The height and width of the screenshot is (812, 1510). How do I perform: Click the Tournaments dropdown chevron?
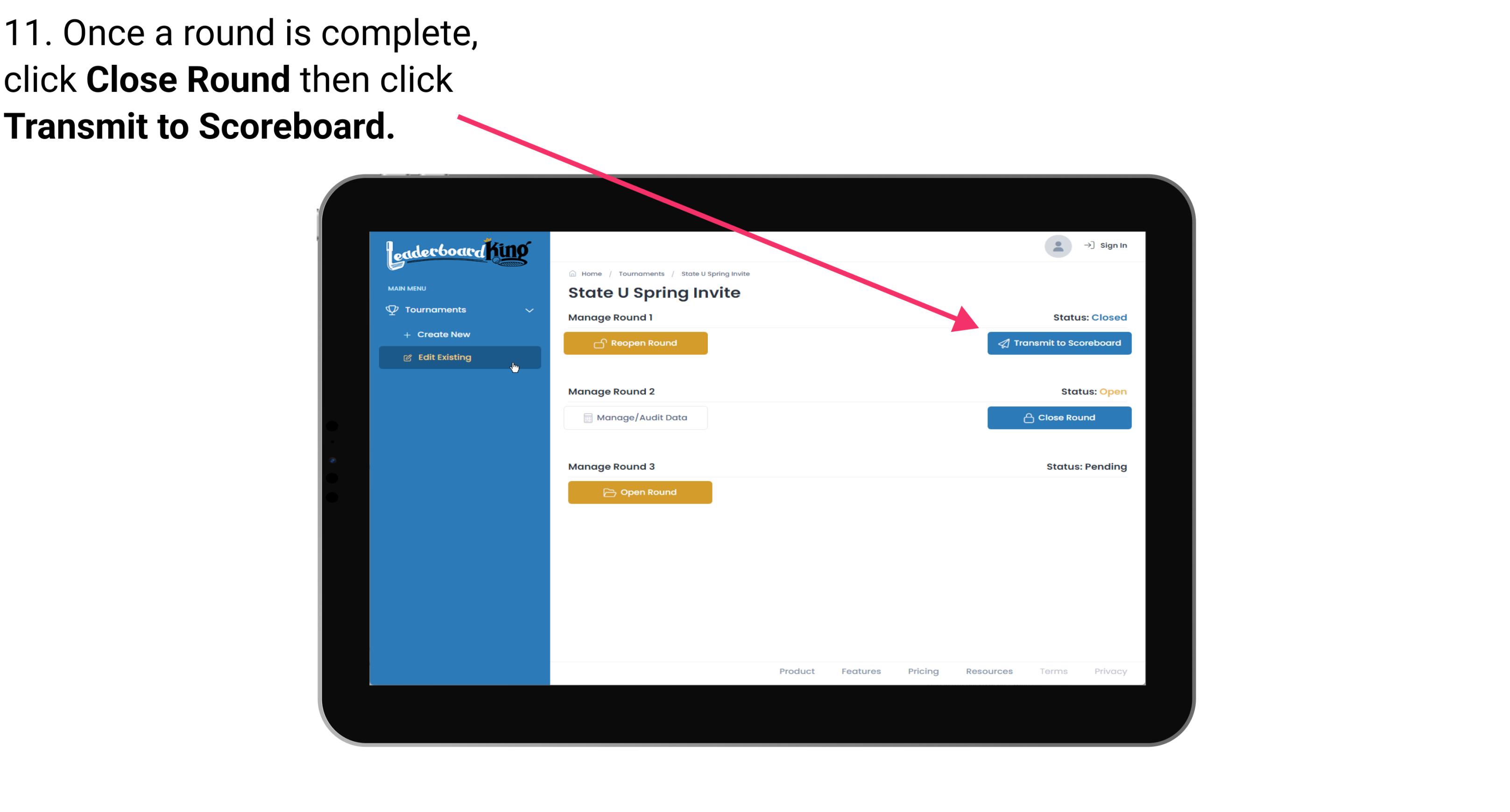tap(530, 308)
